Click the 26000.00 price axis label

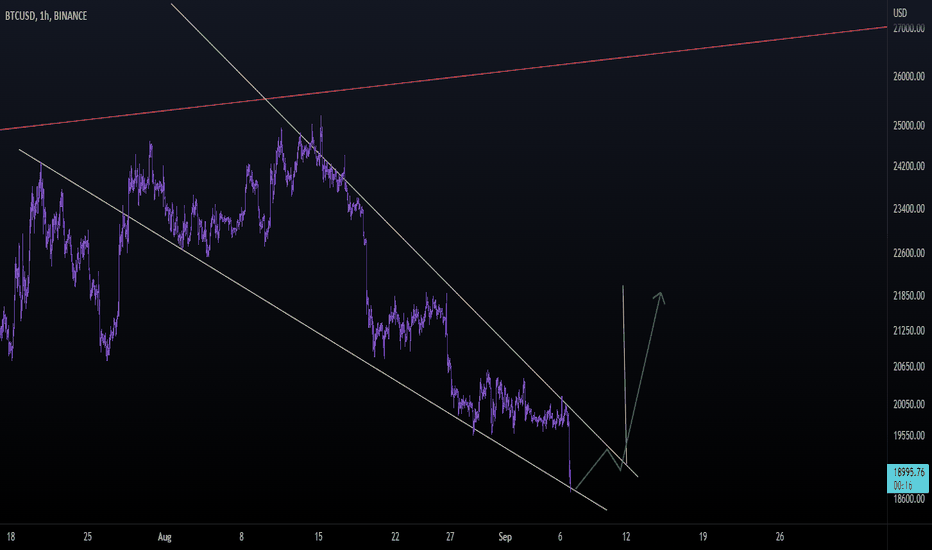point(909,76)
